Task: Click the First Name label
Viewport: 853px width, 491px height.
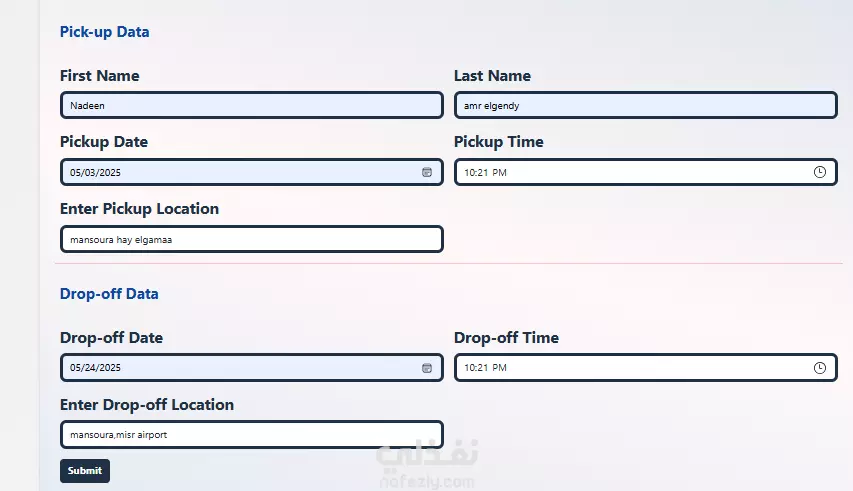Action: (100, 76)
